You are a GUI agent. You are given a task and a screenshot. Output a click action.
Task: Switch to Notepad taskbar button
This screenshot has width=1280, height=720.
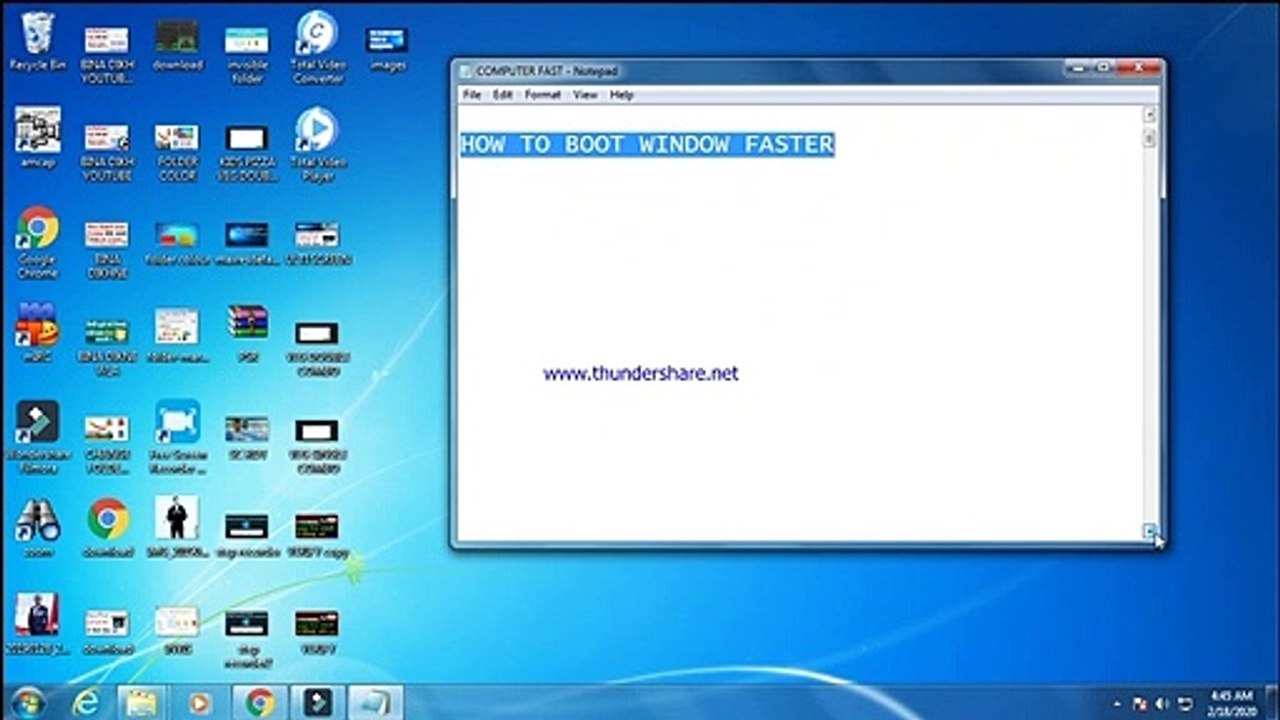tap(376, 702)
